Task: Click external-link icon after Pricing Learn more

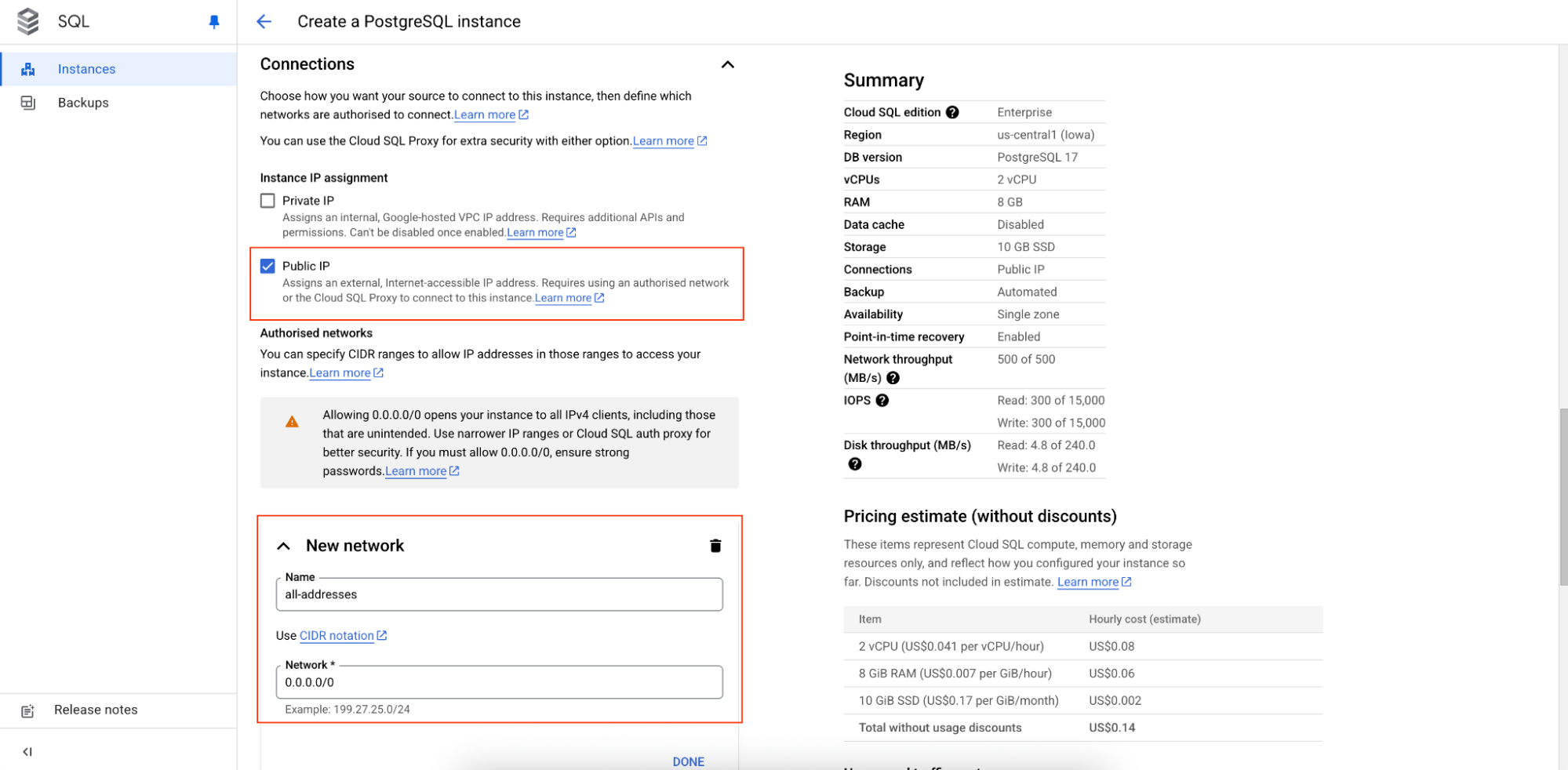Action: point(1126,582)
